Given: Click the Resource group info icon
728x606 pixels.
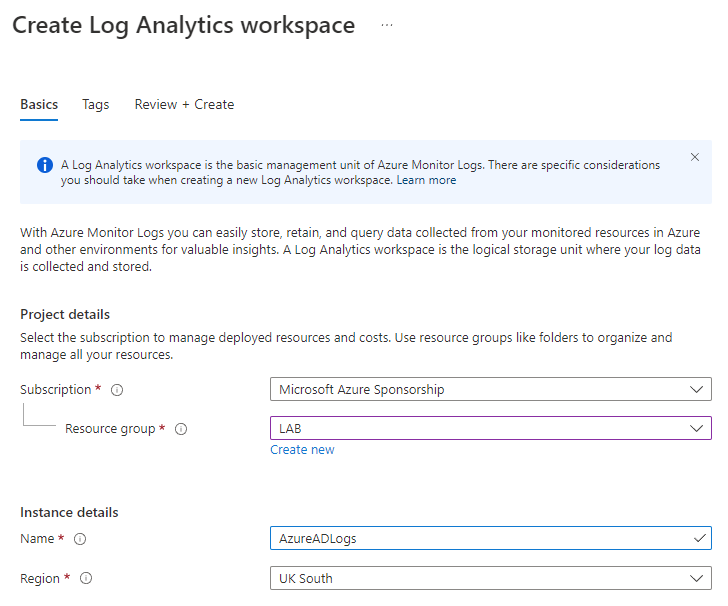Looking at the screenshot, I should [181, 429].
